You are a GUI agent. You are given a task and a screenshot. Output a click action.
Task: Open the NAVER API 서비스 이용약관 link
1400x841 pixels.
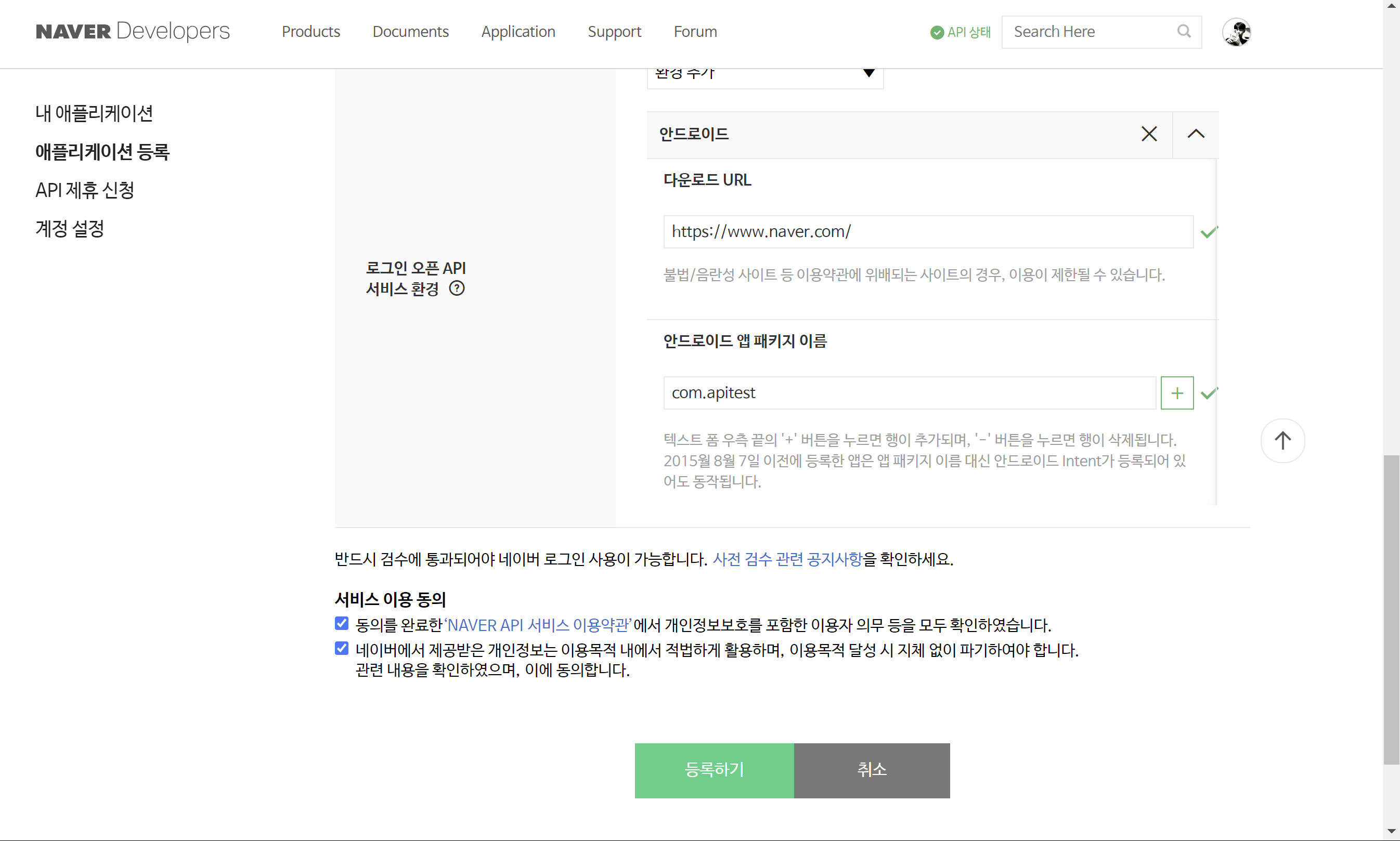(538, 625)
